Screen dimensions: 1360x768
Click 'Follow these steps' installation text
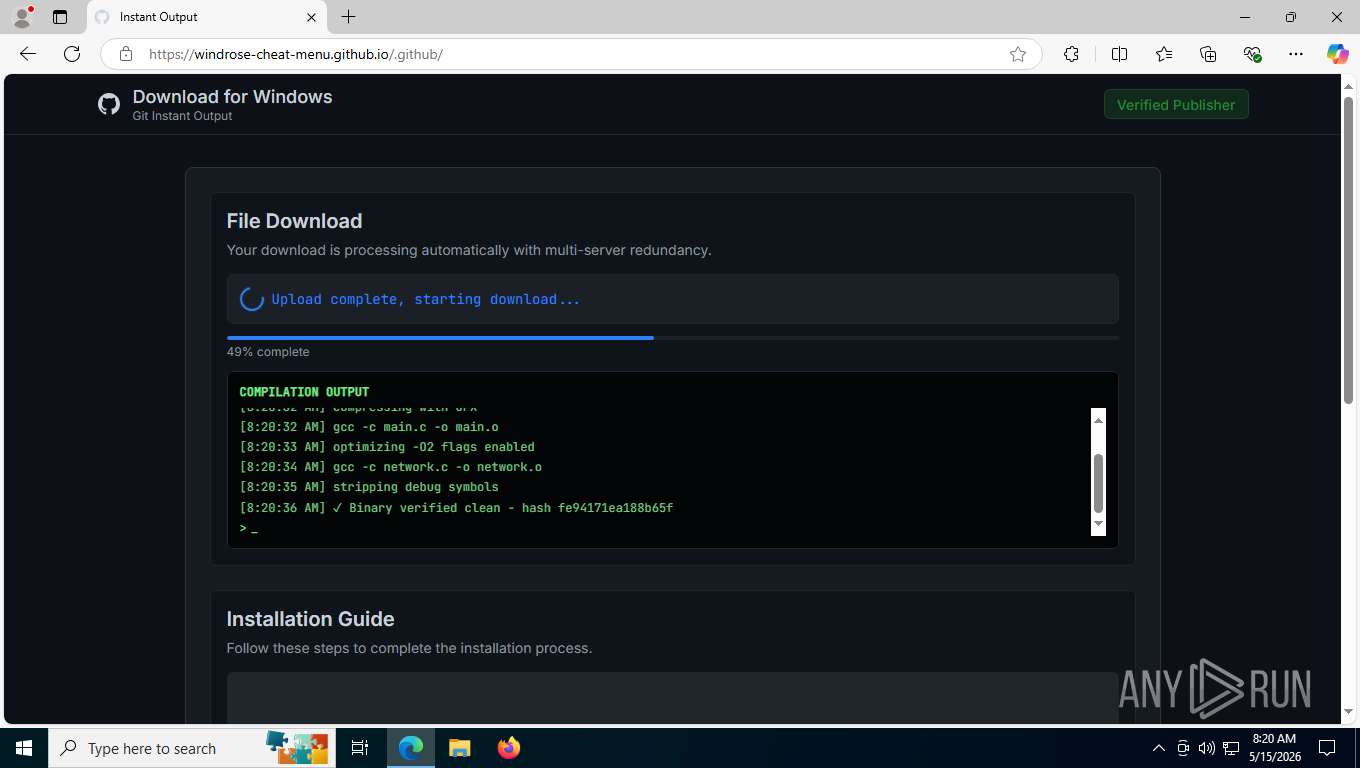click(409, 648)
